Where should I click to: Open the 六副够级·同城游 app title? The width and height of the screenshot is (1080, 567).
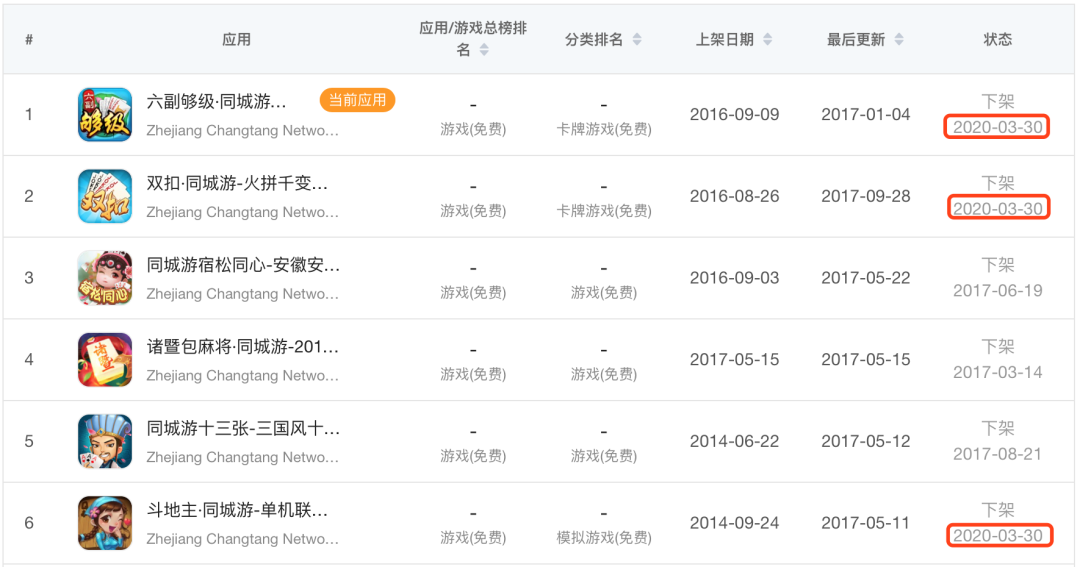(x=216, y=102)
